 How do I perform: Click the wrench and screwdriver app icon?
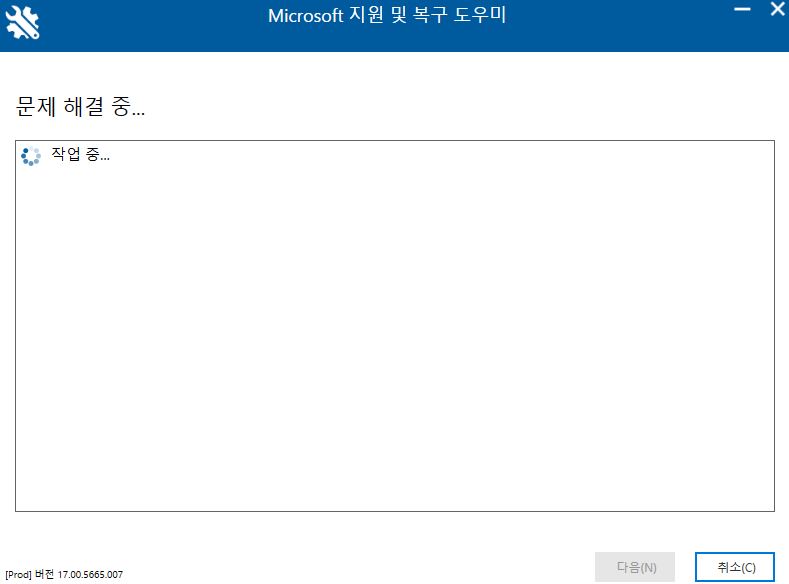[22, 23]
